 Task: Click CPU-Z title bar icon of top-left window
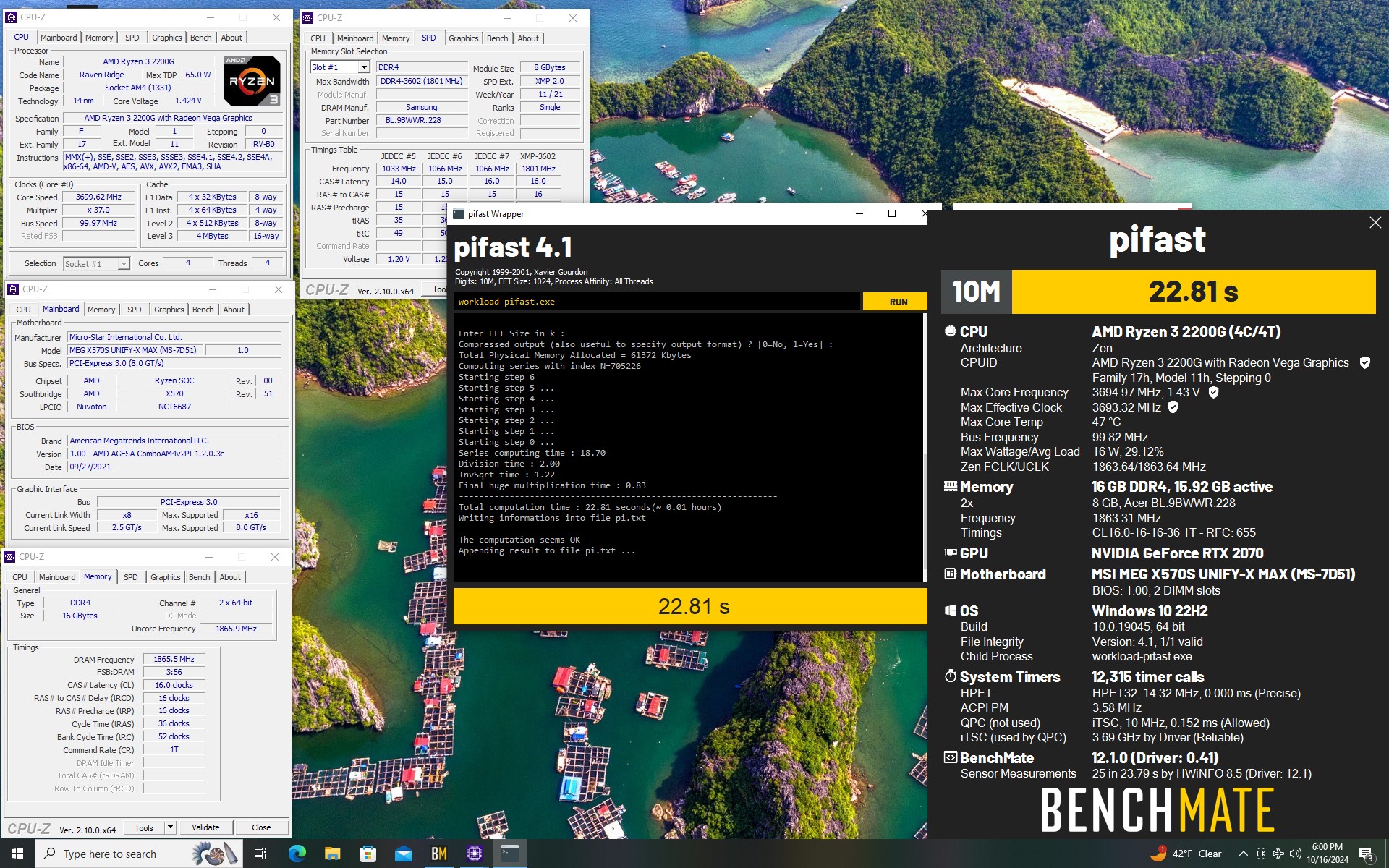tap(12, 17)
